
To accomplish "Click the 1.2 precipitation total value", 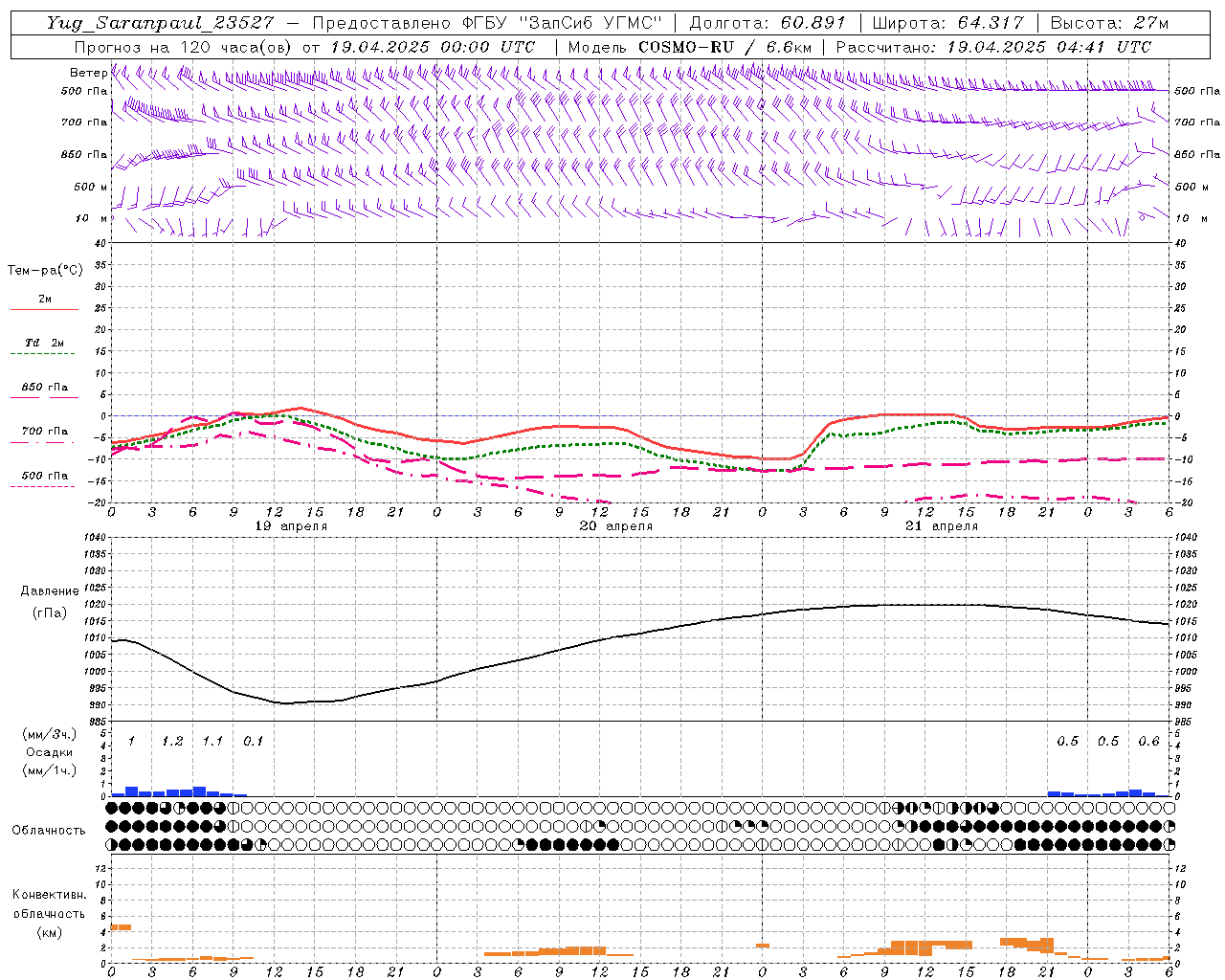I will pos(172,741).
